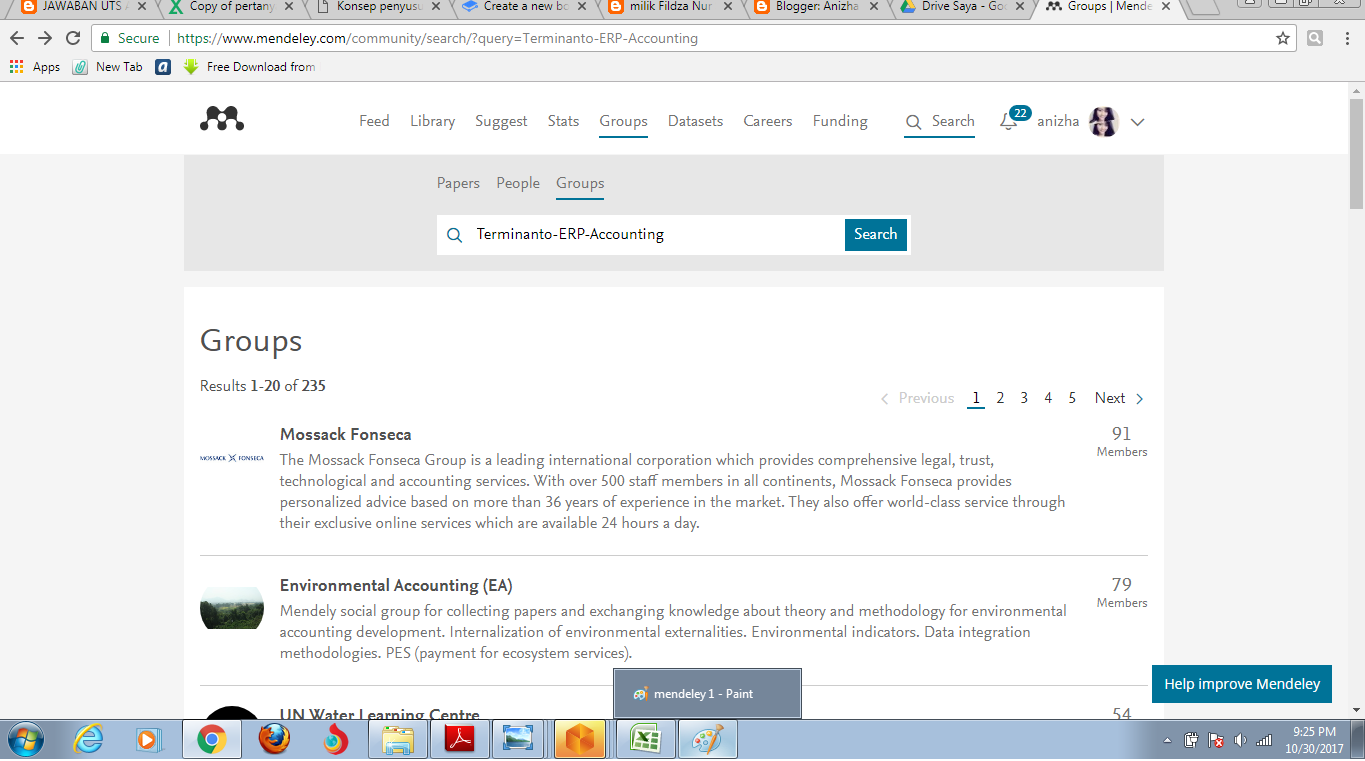Open Datasets in top navigation
1365x761 pixels.
coord(695,121)
